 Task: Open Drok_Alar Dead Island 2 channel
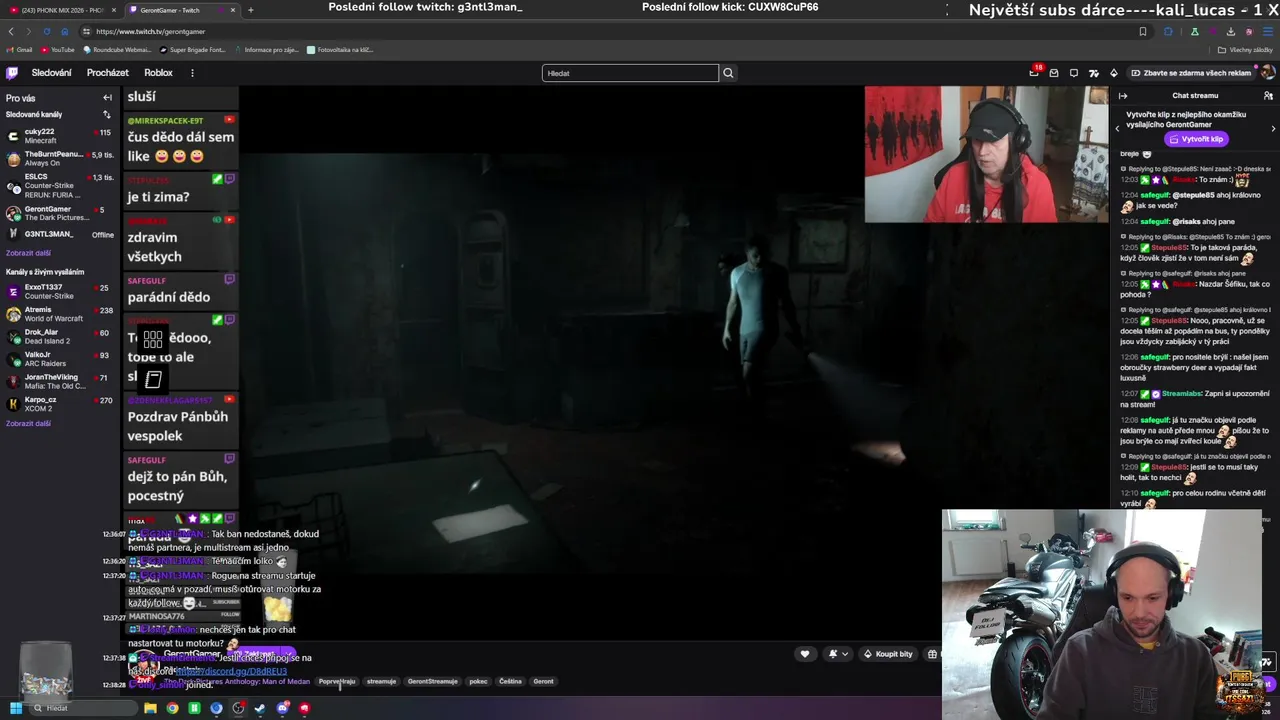pos(60,336)
